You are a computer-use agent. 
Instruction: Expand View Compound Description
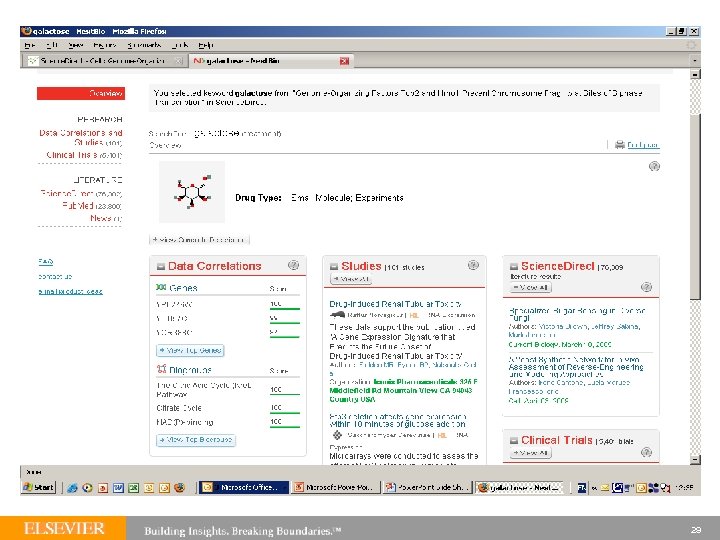[199, 240]
